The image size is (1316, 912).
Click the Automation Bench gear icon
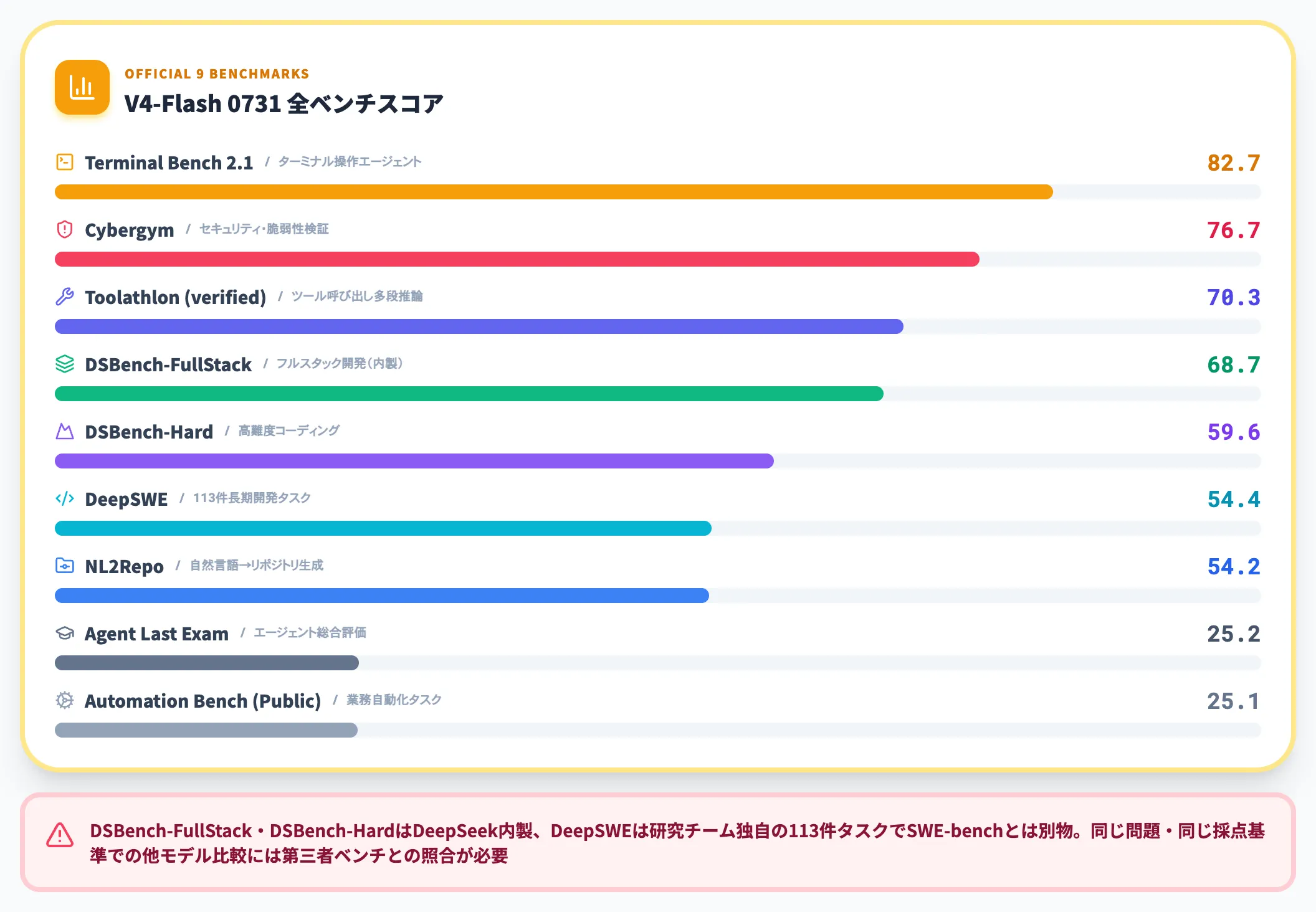65,700
